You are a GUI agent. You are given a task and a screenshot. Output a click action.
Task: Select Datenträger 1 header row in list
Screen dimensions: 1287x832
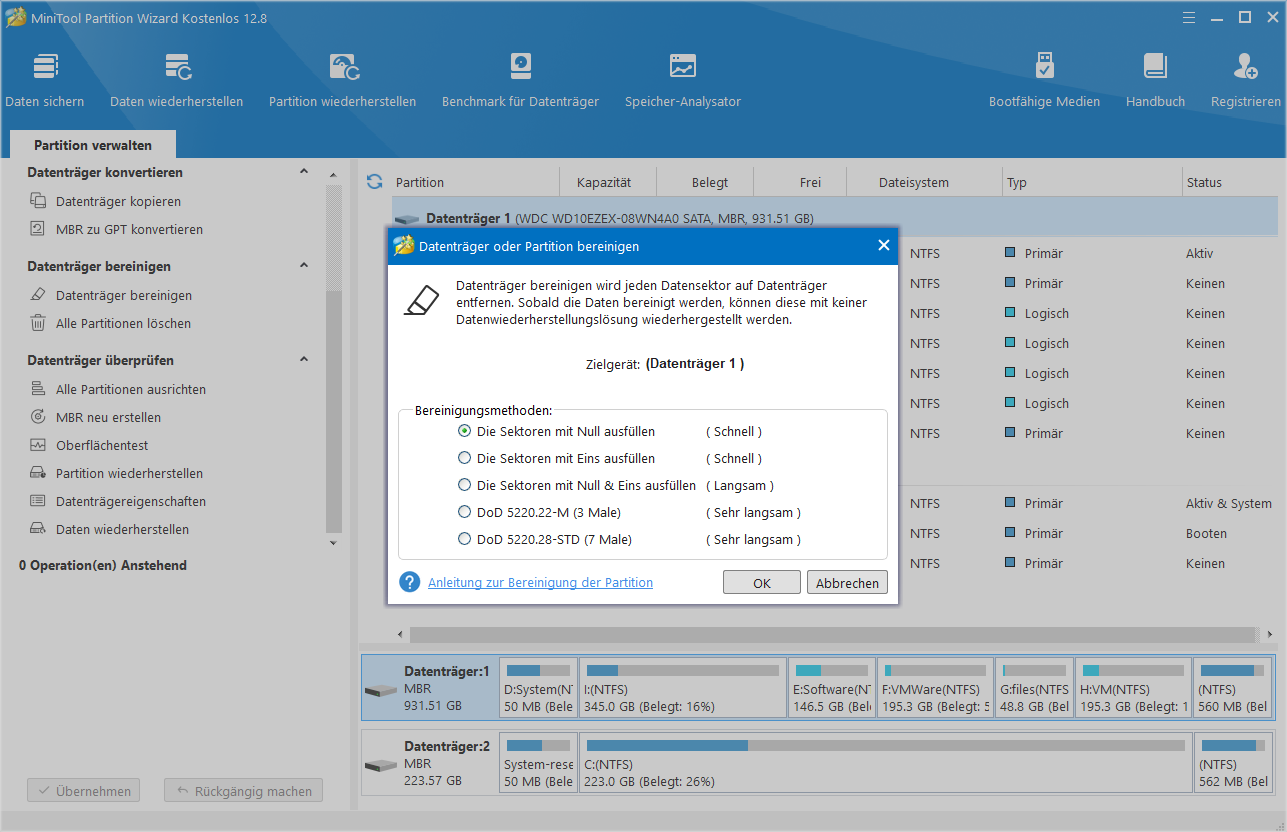834,217
